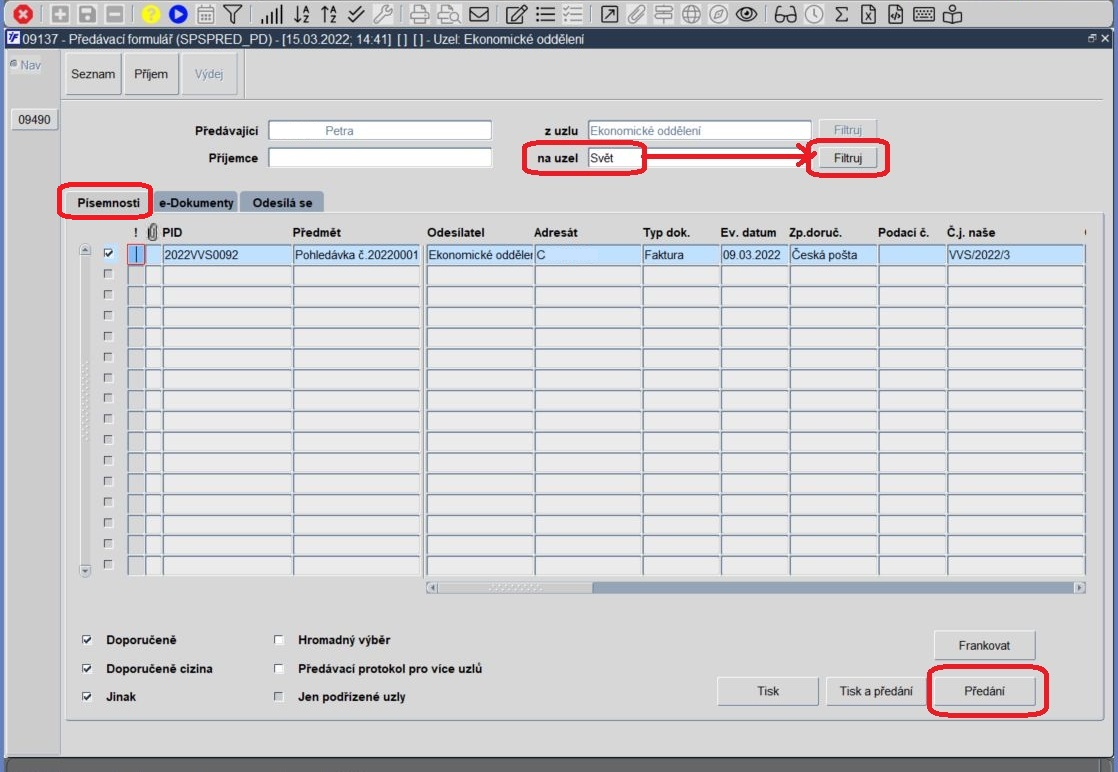Click the vertical scroll up arrow of table
The image size is (1118, 772).
(85, 250)
